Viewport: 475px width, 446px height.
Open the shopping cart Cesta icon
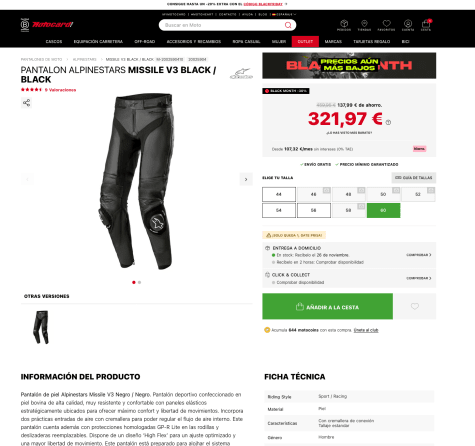[426, 25]
